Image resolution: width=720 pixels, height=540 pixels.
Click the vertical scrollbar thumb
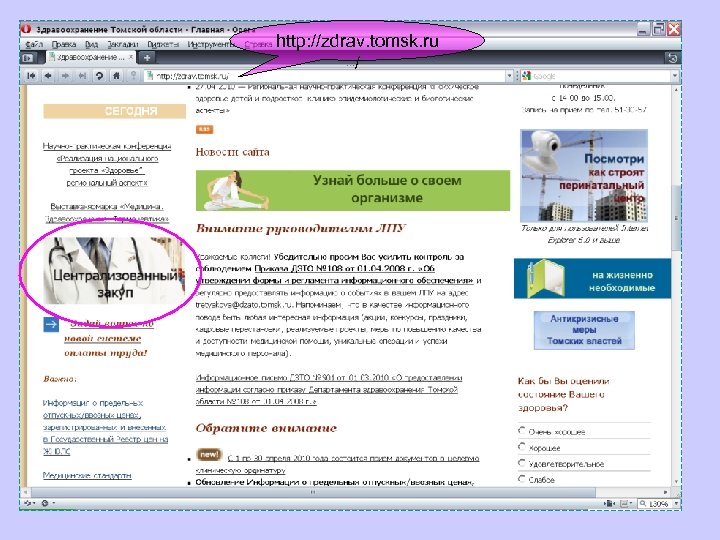pyautogui.click(x=675, y=218)
